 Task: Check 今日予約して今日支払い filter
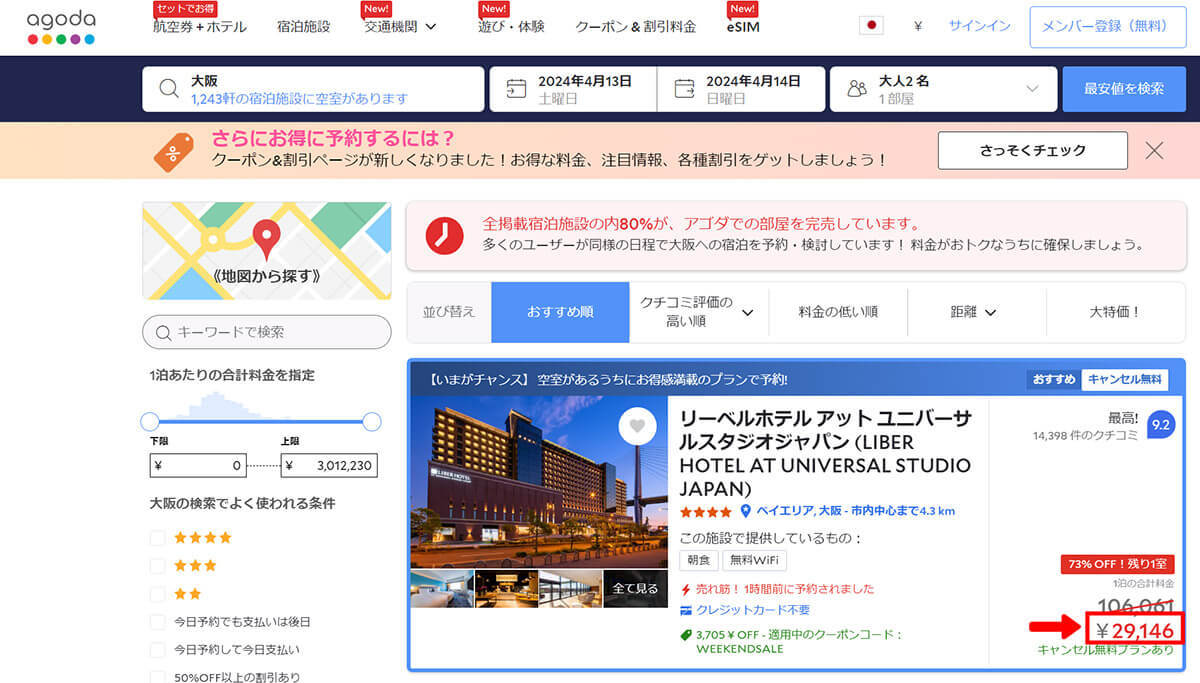click(157, 650)
